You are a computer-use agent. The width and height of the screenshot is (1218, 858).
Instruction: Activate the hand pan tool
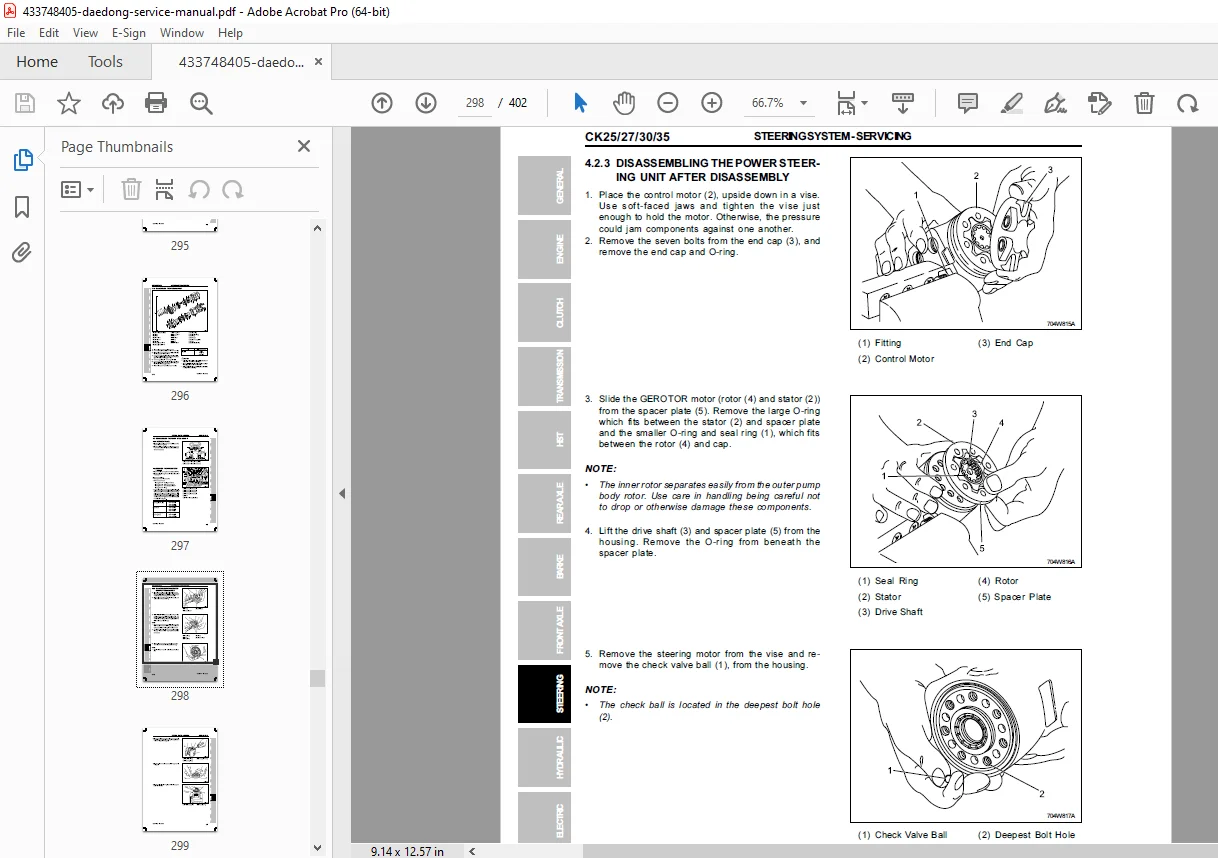(x=624, y=103)
